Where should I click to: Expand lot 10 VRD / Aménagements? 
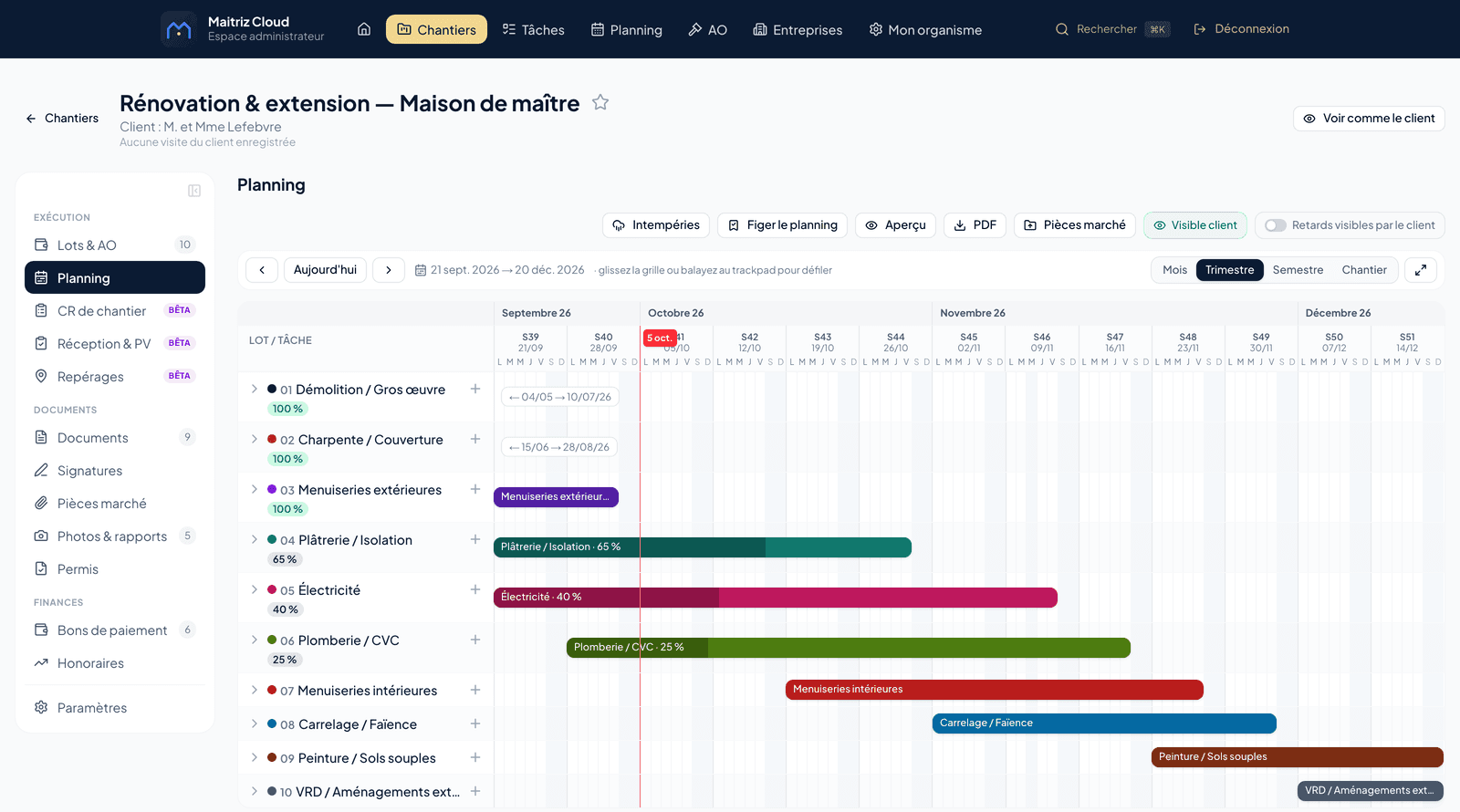tap(255, 791)
